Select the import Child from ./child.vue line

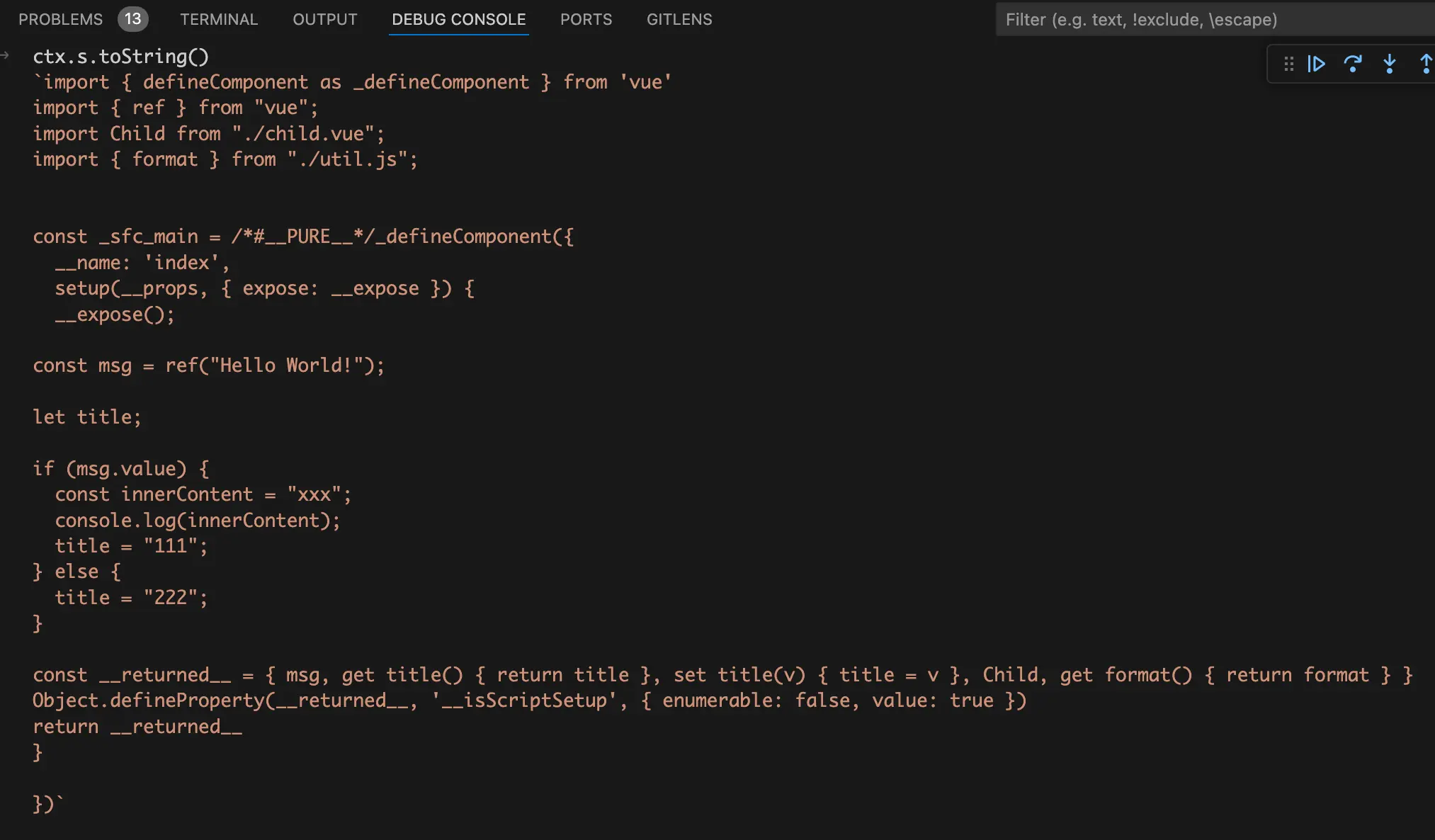(207, 133)
